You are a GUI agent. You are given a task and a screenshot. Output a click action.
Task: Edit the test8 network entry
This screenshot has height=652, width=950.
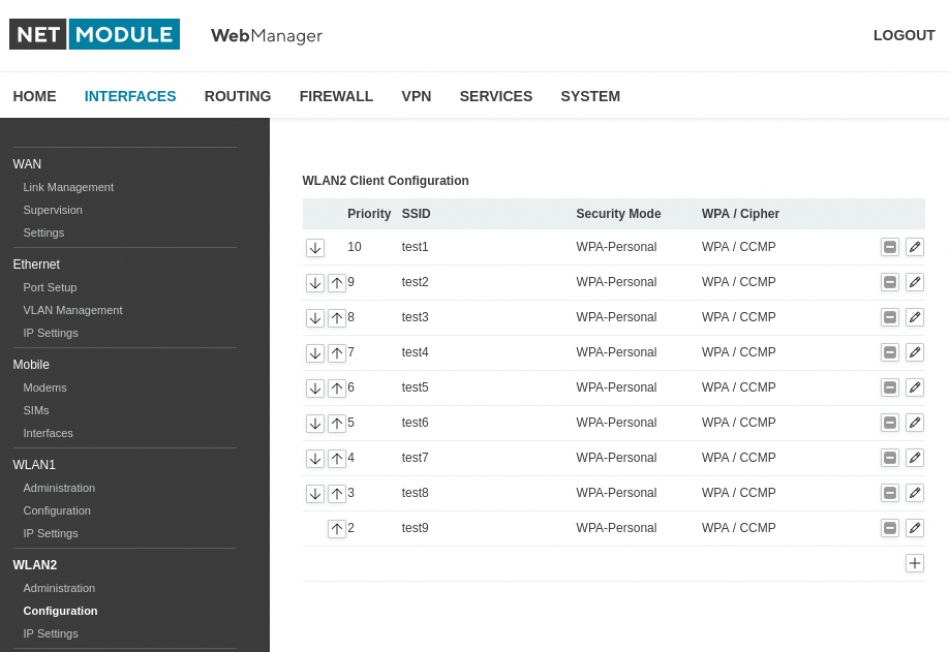(914, 493)
